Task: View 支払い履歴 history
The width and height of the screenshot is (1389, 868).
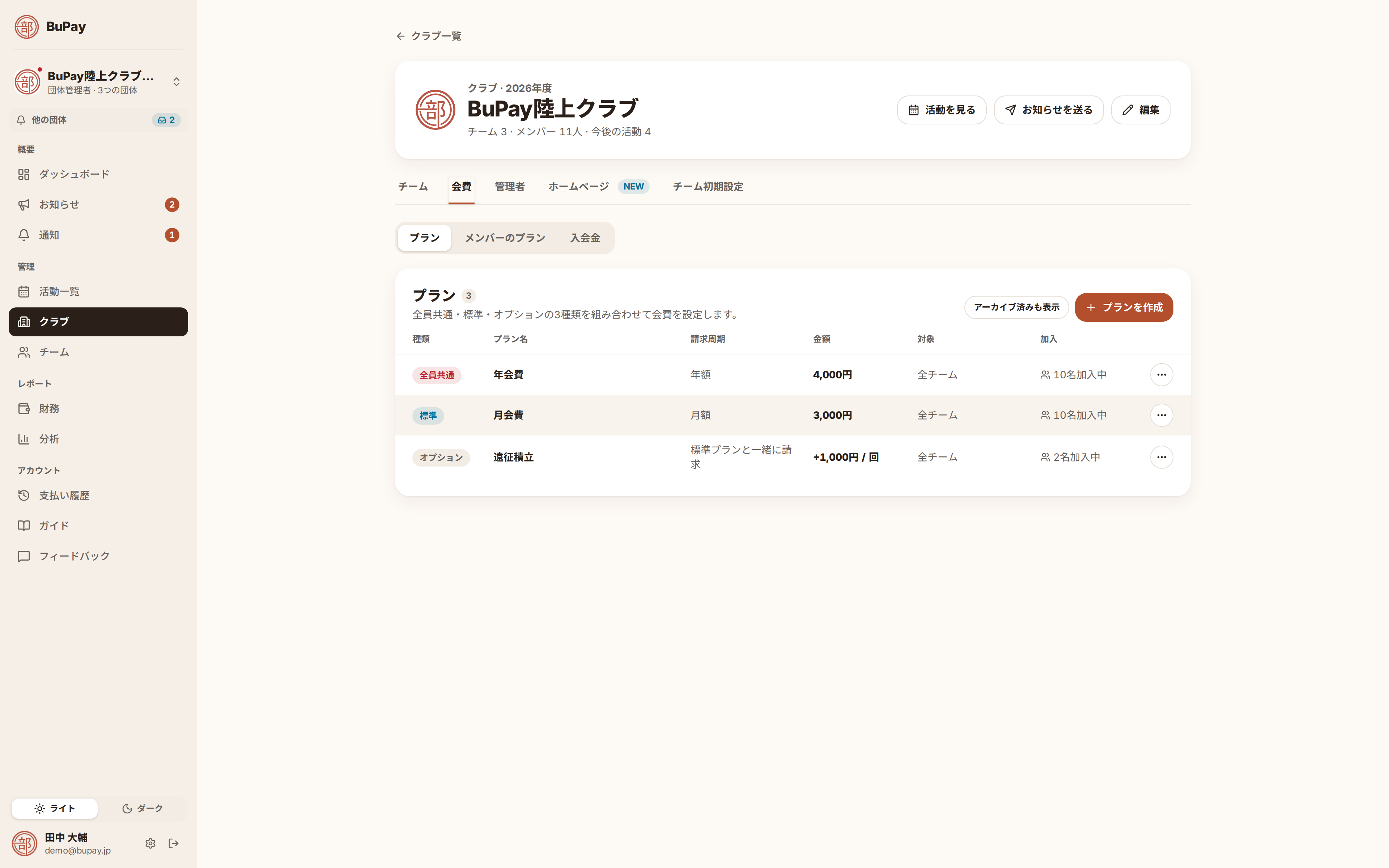Action: coord(98,495)
